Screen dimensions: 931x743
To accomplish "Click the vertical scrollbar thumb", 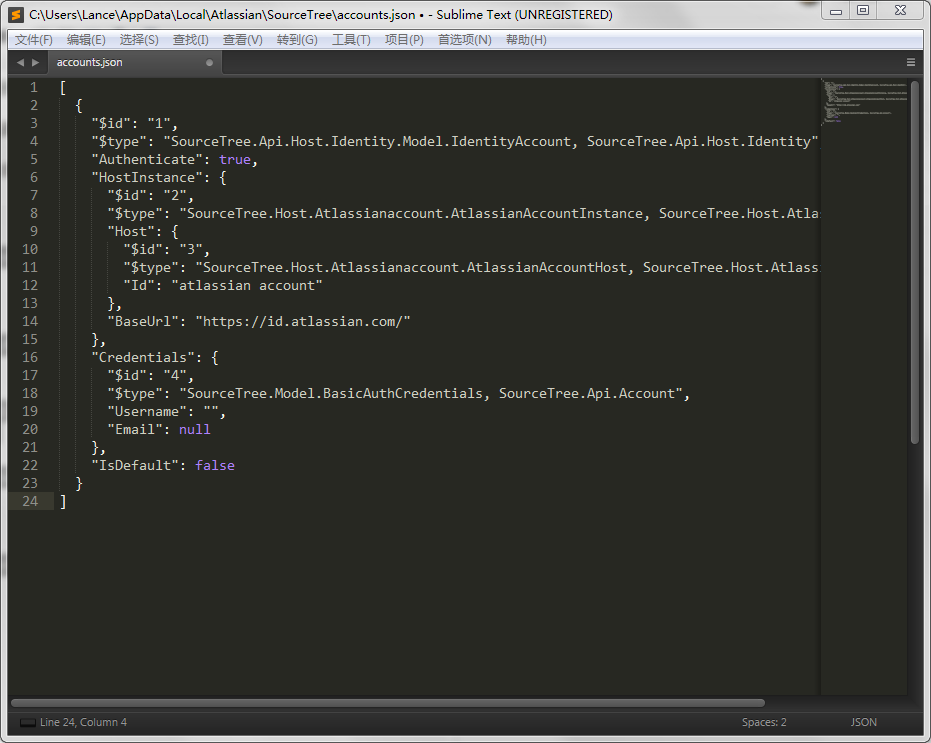I will point(914,262).
